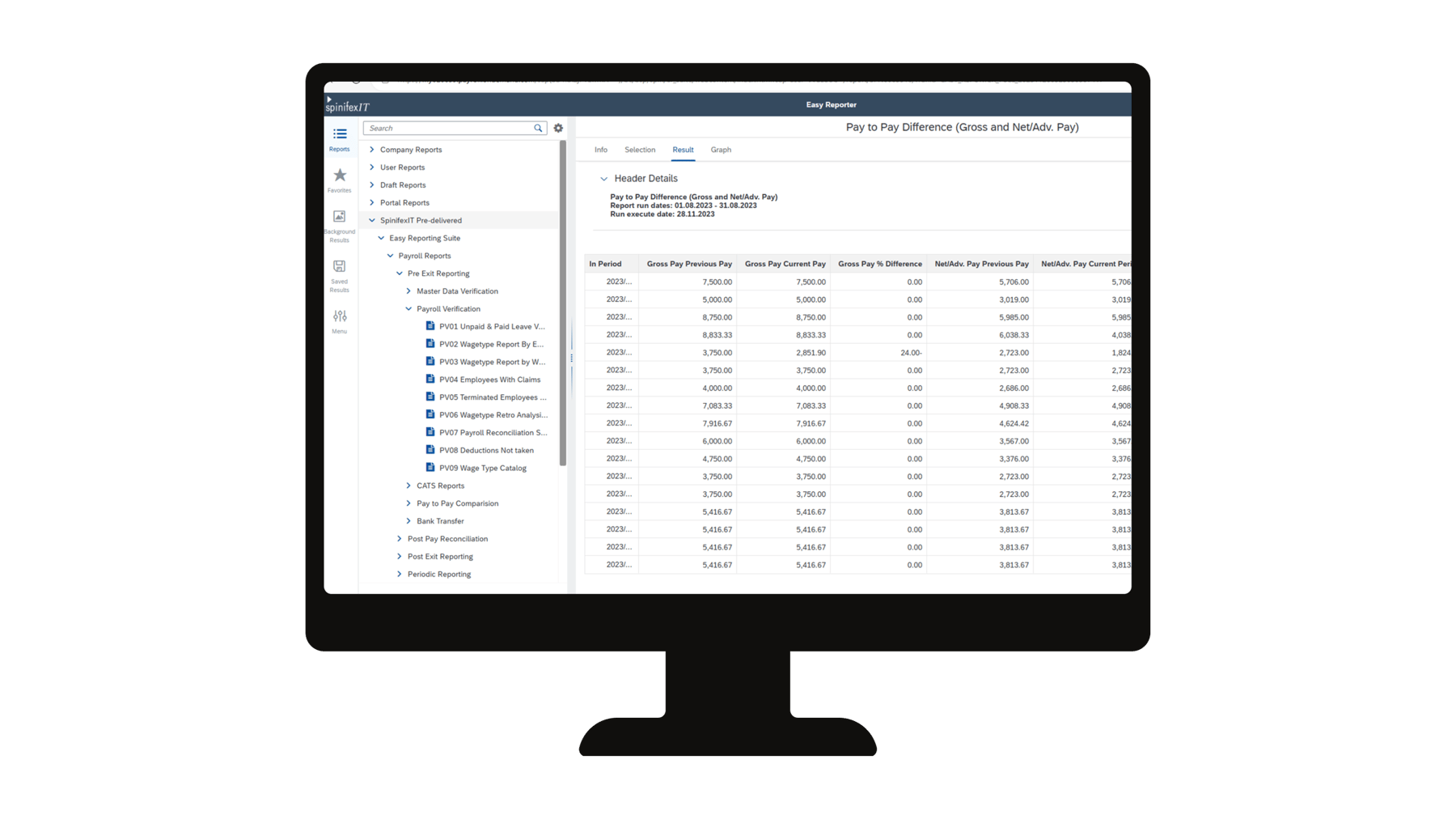Expand the CATS Reports node
Screen dimensions: 1456x819
click(408, 486)
